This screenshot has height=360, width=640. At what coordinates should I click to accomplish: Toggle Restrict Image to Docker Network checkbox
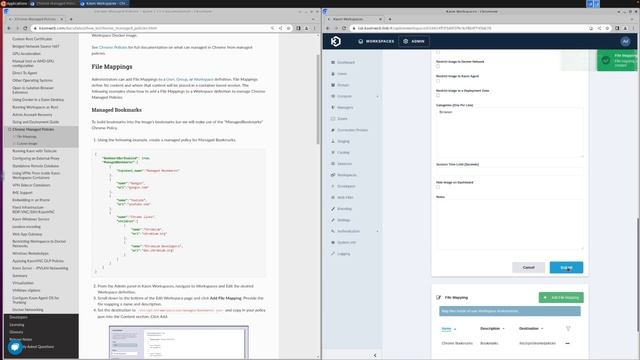coord(438,66)
